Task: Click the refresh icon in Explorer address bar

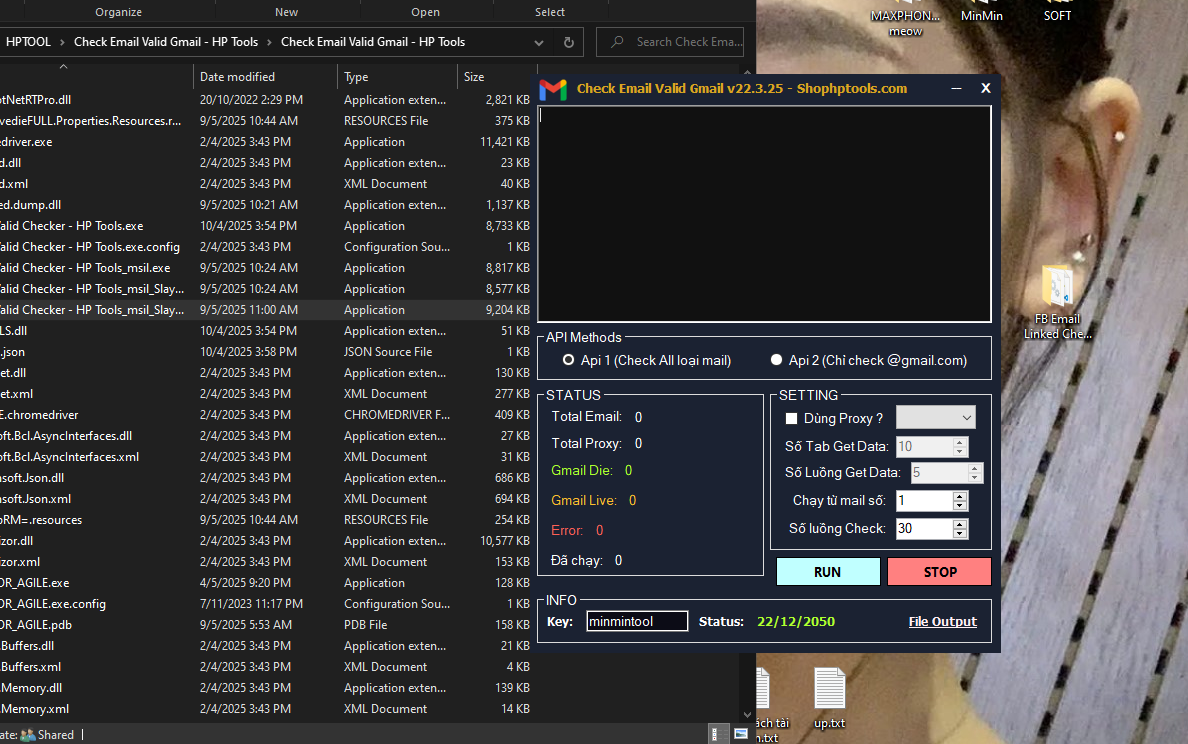Action: pos(569,42)
